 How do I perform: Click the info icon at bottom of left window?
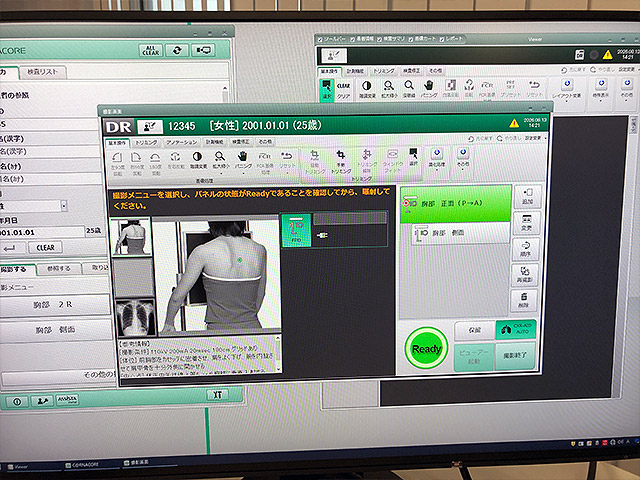[17, 402]
